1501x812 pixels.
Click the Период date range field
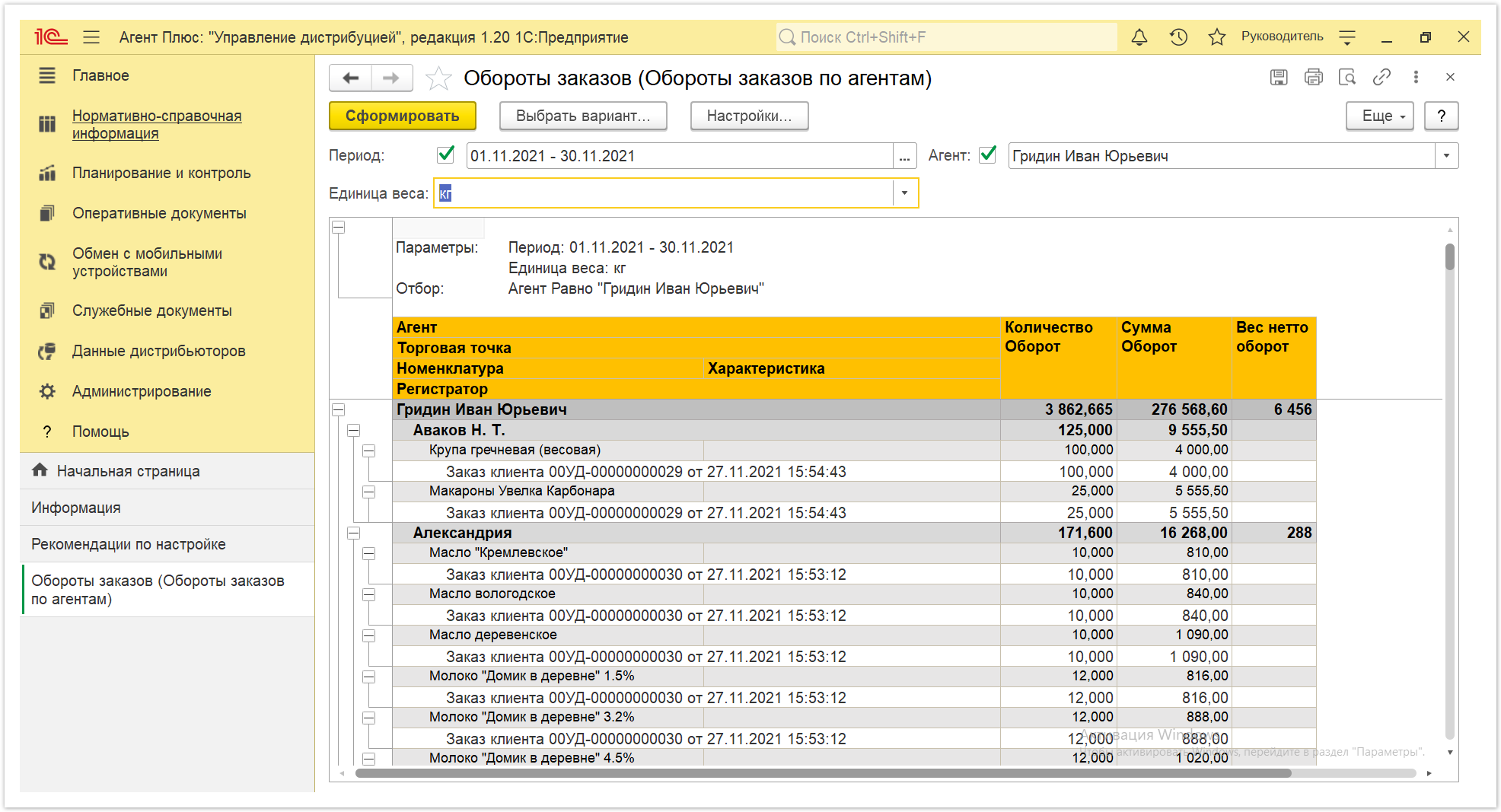(679, 156)
